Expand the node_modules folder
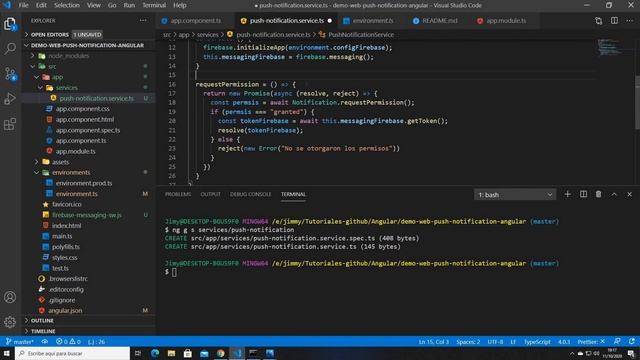Viewport: 640px width, 360px height. (68, 56)
